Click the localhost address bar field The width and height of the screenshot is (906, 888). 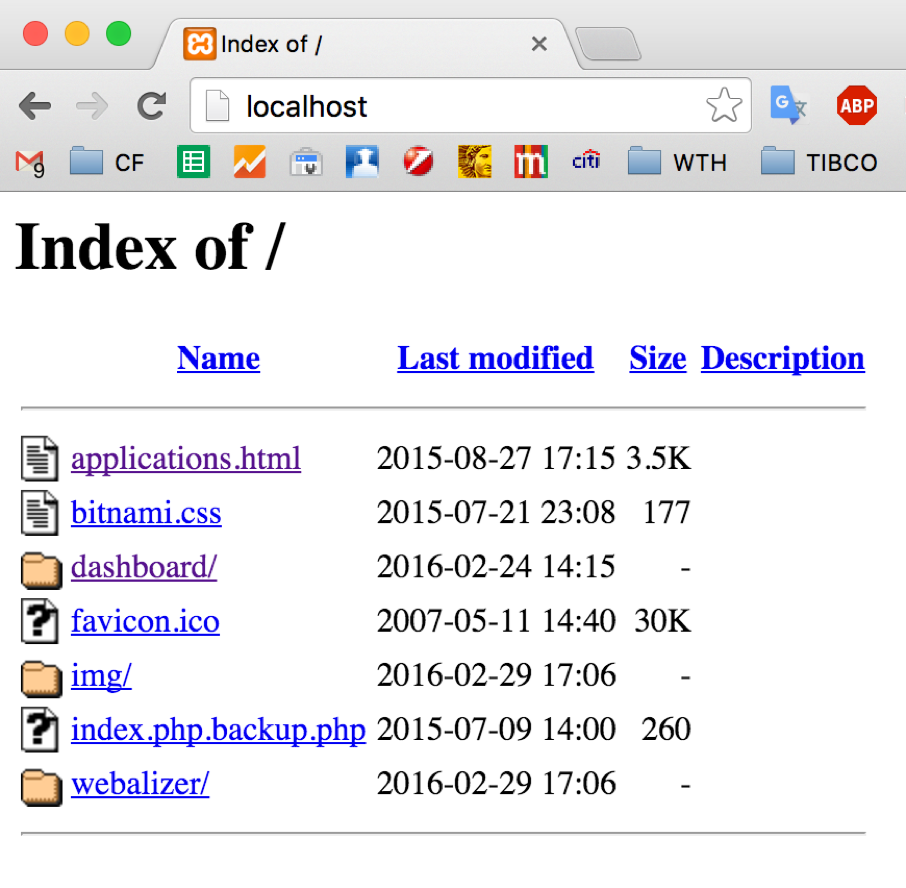[460, 106]
